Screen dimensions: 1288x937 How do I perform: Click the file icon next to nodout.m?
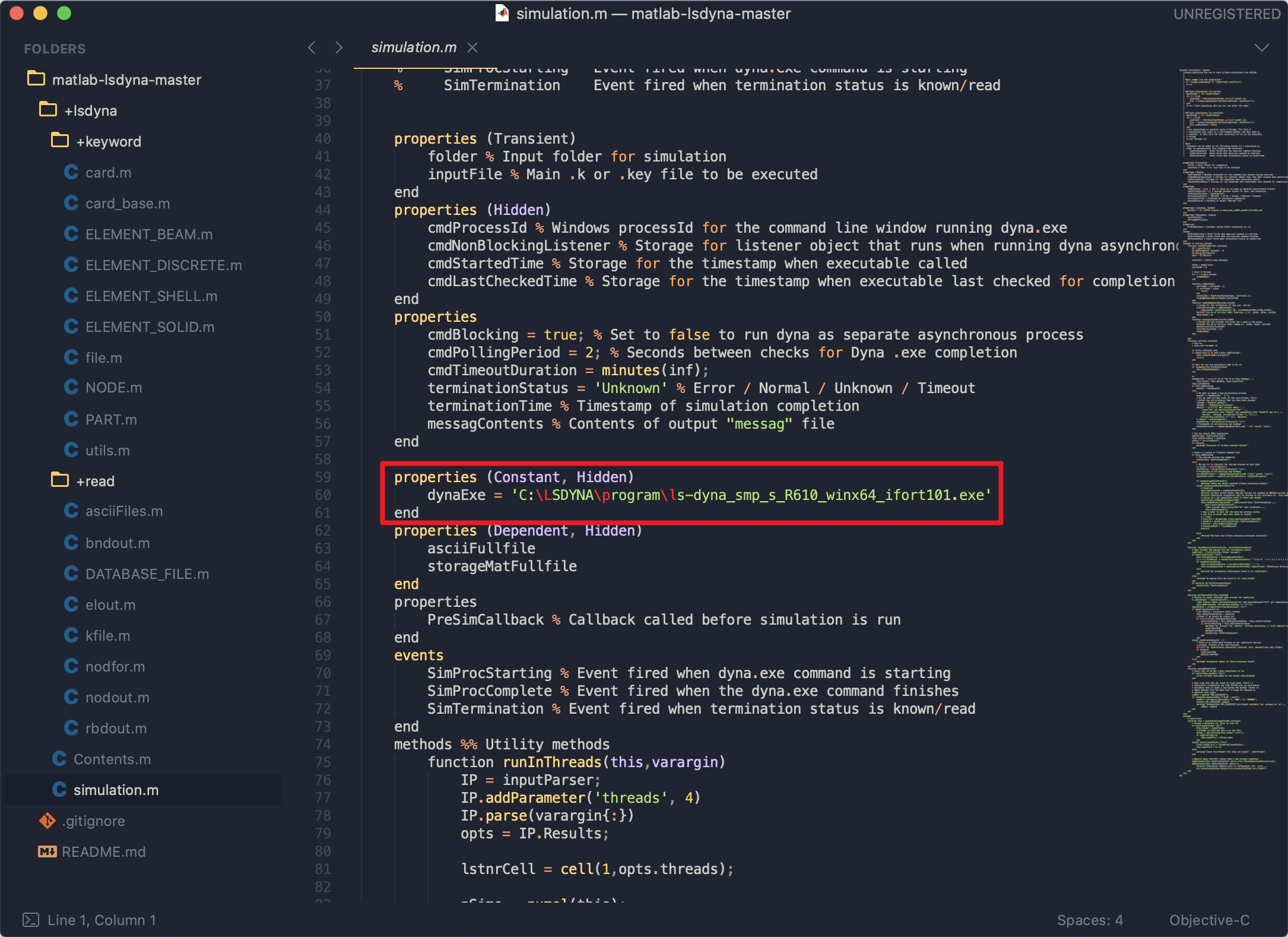point(71,697)
